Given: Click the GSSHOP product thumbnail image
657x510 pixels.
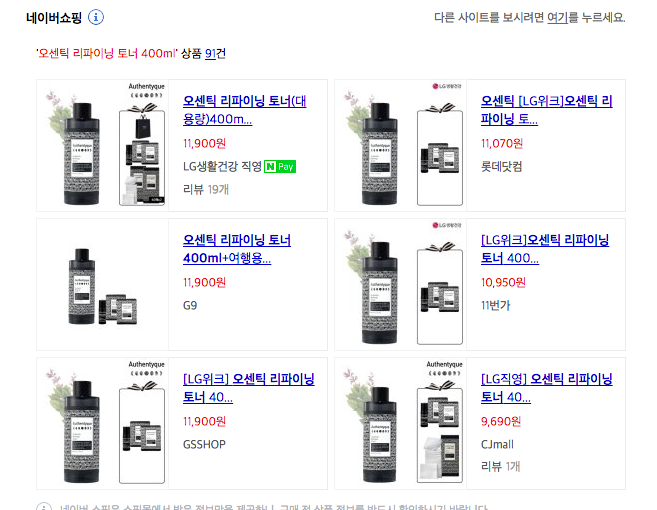Looking at the screenshot, I should tap(103, 424).
